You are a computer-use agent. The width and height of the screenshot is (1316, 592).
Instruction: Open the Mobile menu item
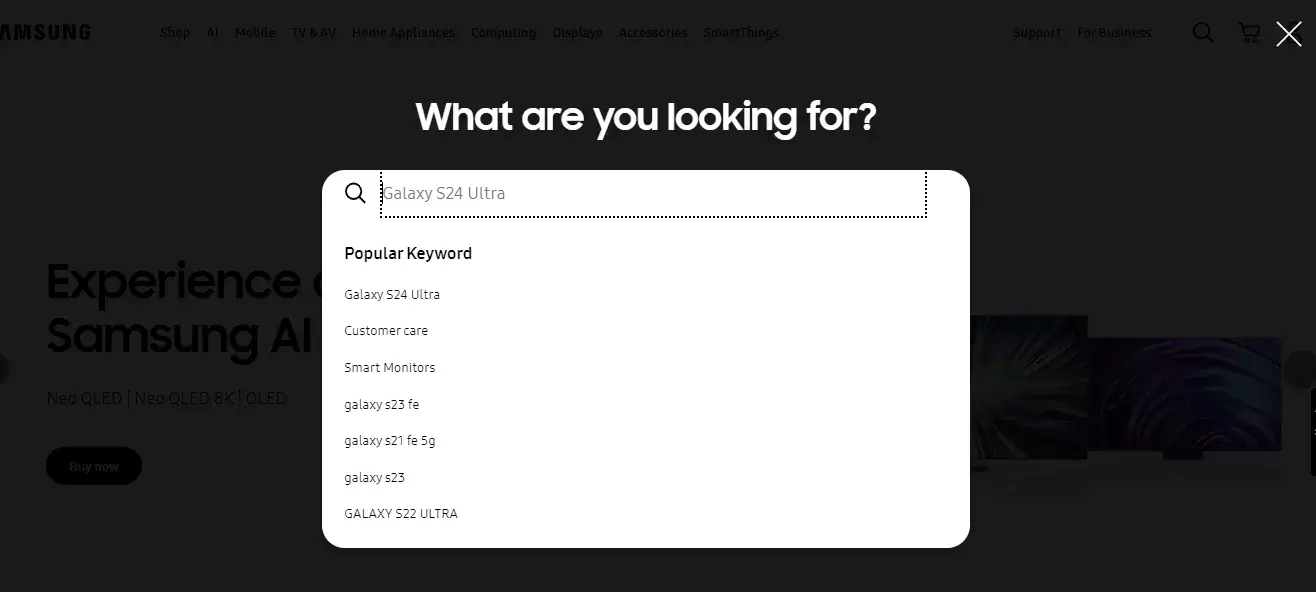point(255,32)
